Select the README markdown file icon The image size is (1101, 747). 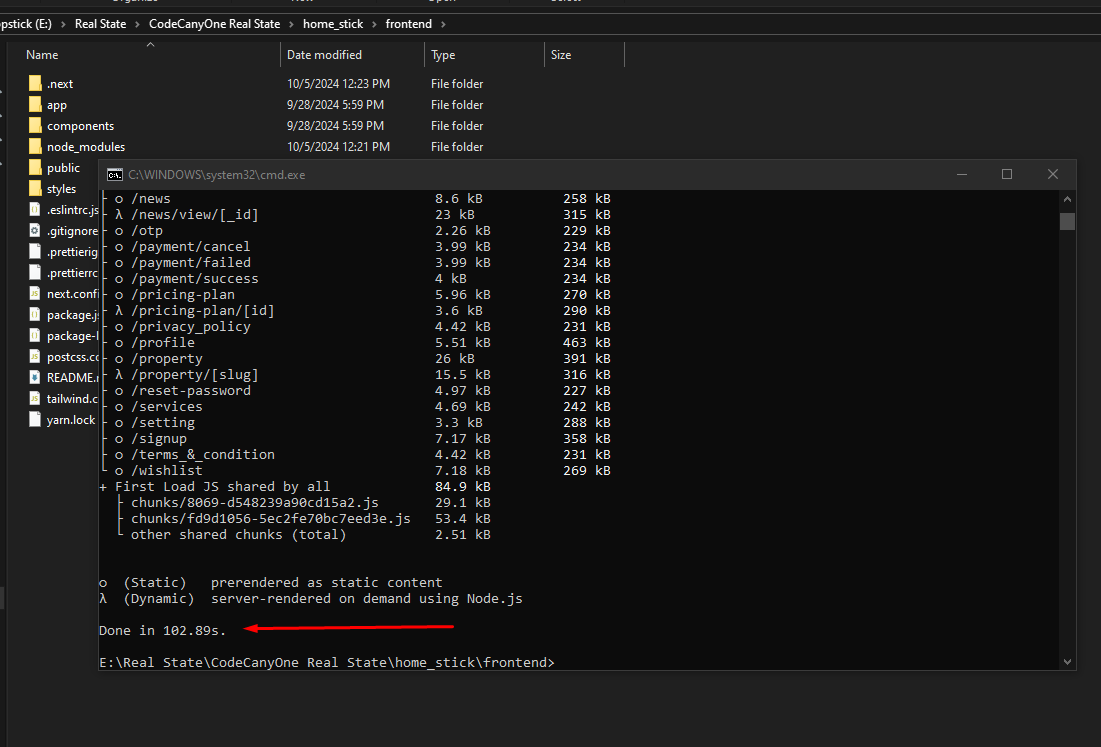34,378
